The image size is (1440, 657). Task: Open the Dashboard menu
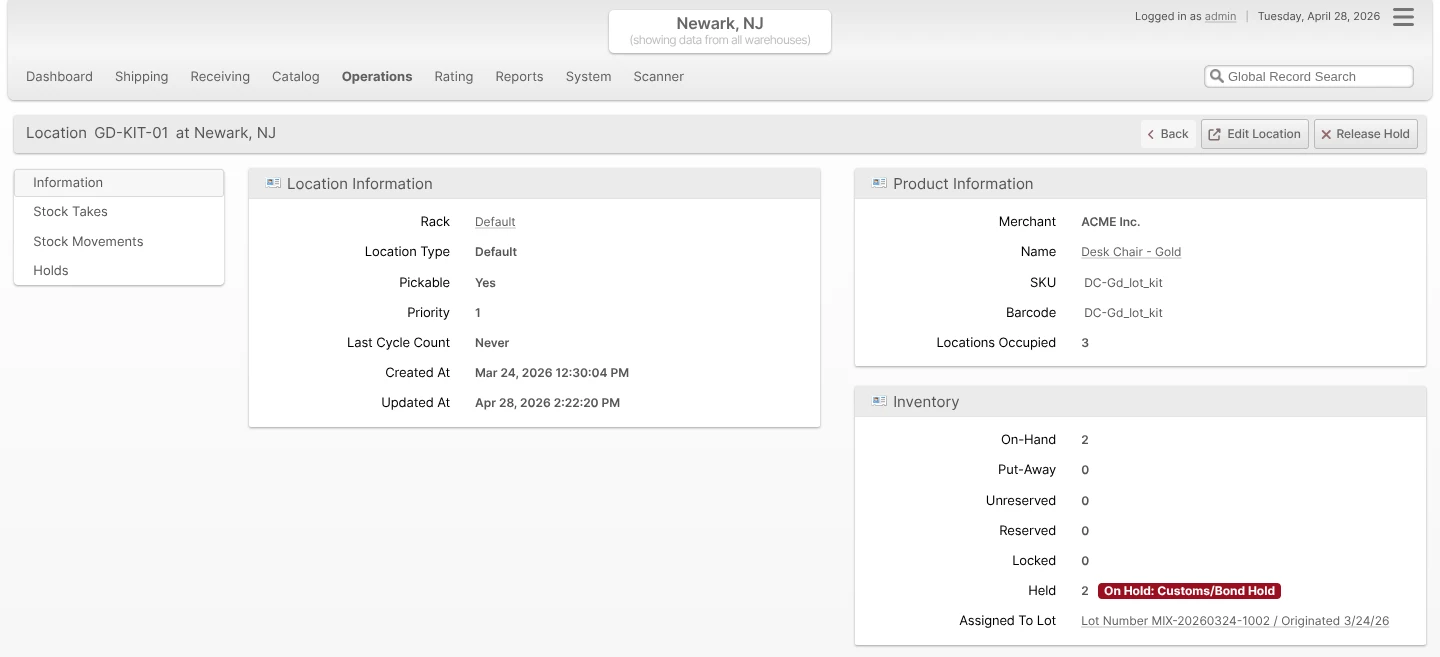point(59,76)
